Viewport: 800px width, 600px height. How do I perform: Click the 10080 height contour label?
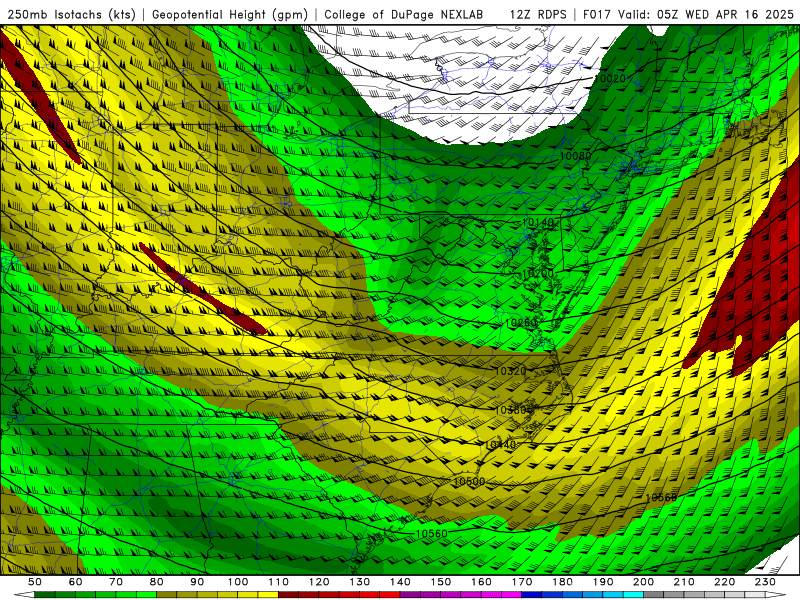(576, 156)
